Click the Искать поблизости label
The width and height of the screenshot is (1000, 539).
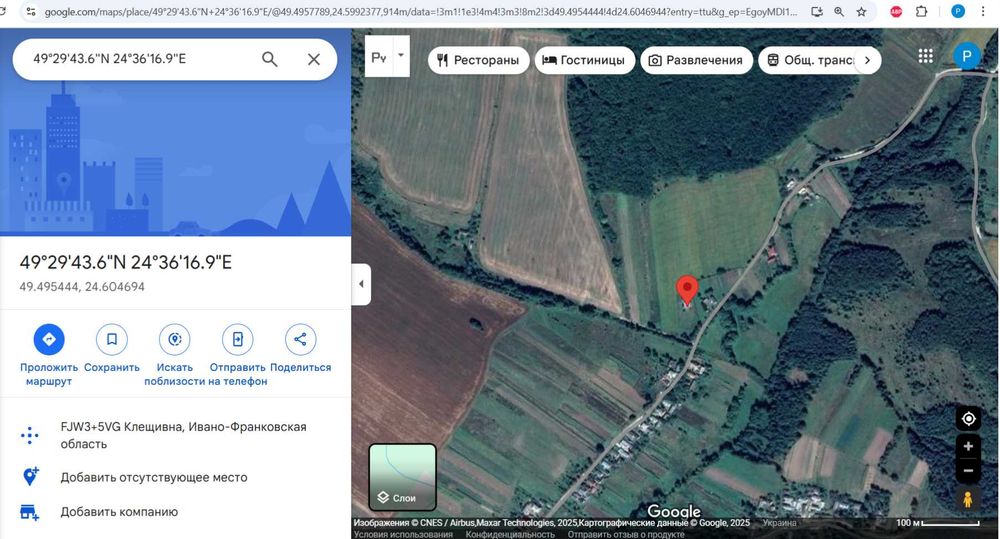175,374
